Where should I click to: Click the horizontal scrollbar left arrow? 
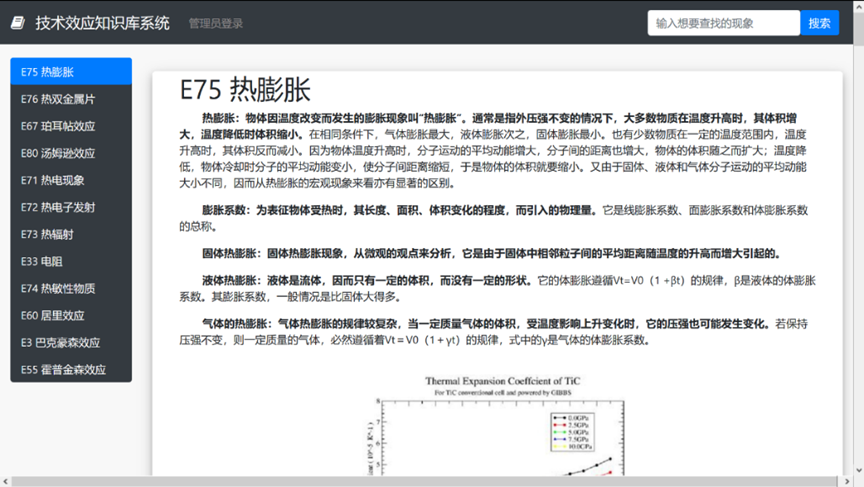click(6, 481)
